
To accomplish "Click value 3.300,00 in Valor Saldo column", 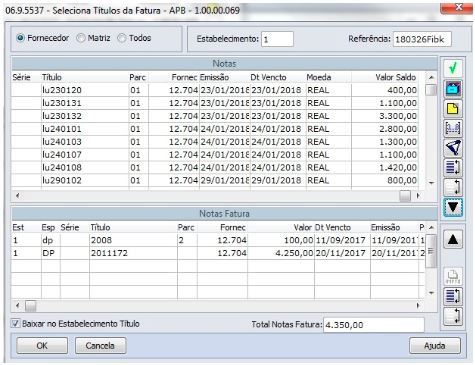I will tap(398, 116).
